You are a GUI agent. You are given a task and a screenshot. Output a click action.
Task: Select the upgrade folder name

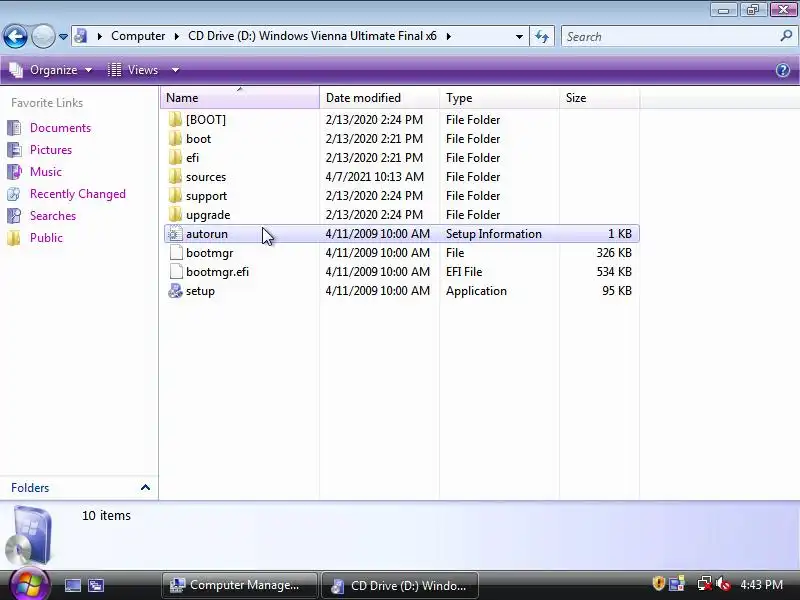(208, 215)
